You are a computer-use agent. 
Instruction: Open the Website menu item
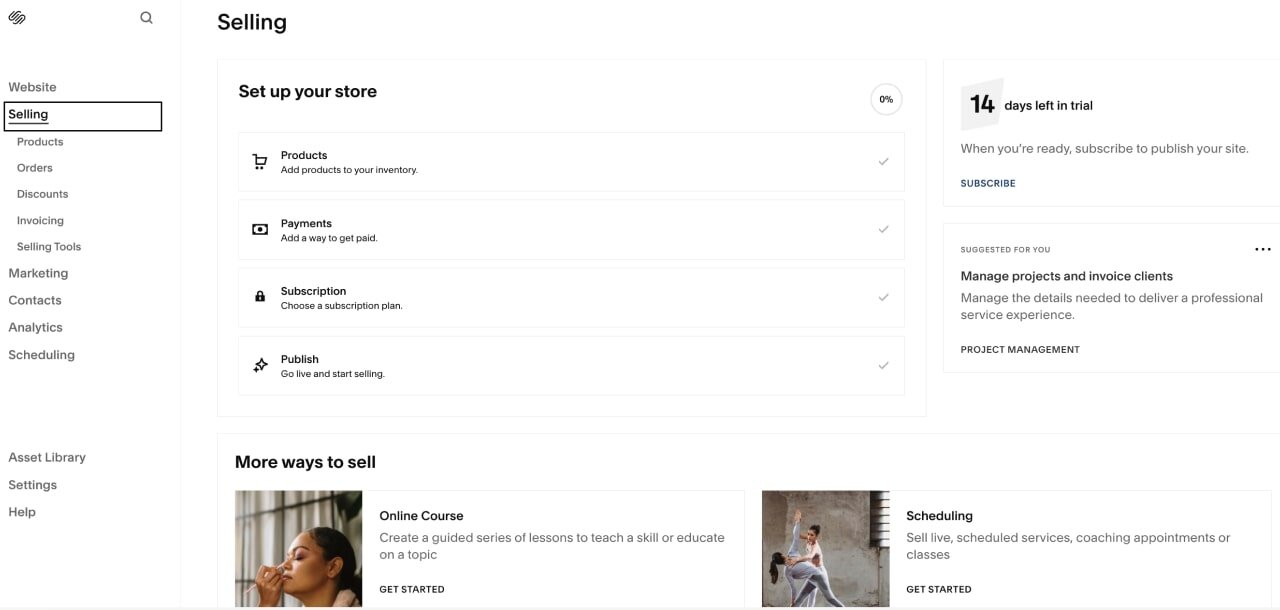(x=33, y=87)
